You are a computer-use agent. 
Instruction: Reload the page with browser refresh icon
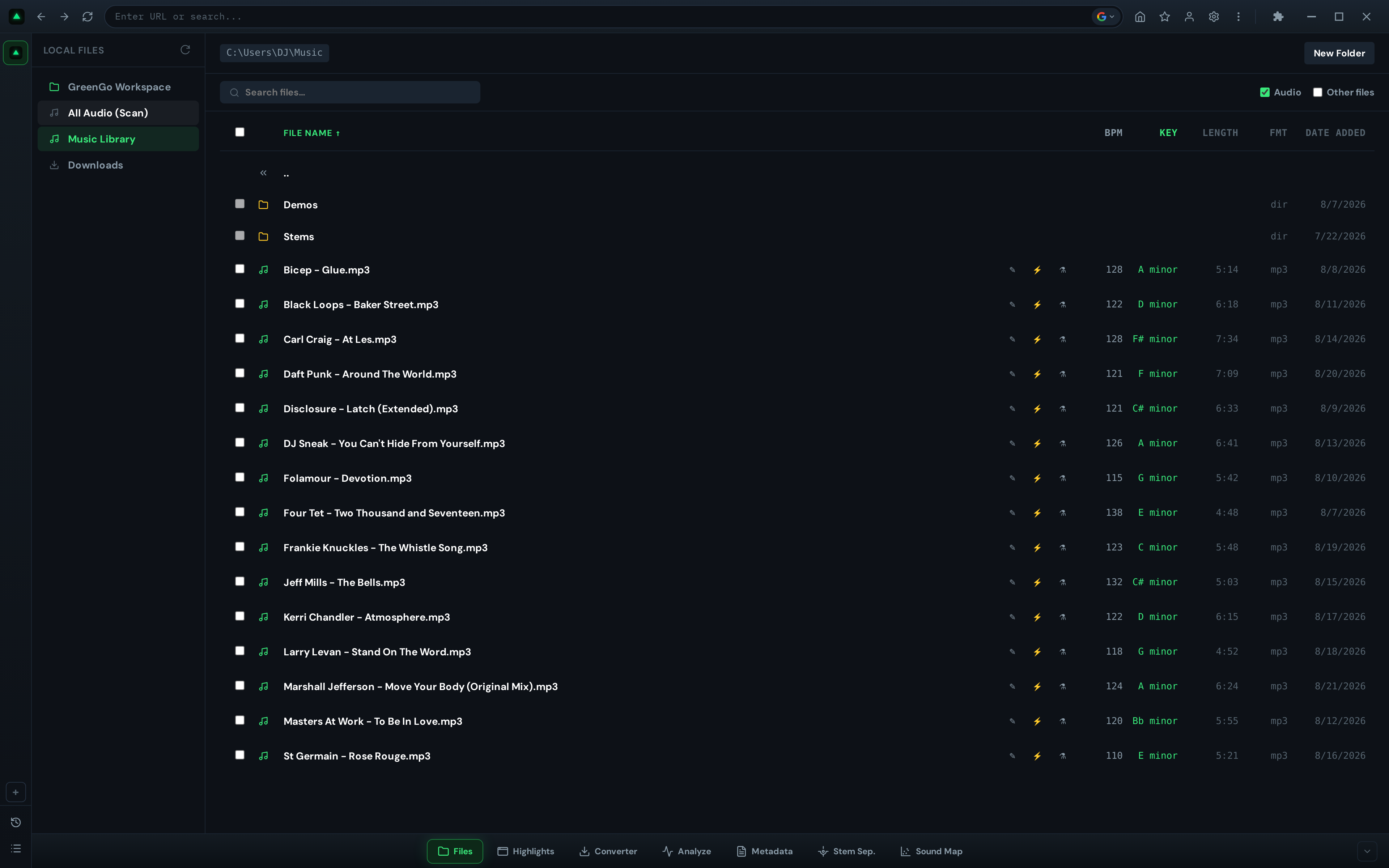pyautogui.click(x=87, y=17)
